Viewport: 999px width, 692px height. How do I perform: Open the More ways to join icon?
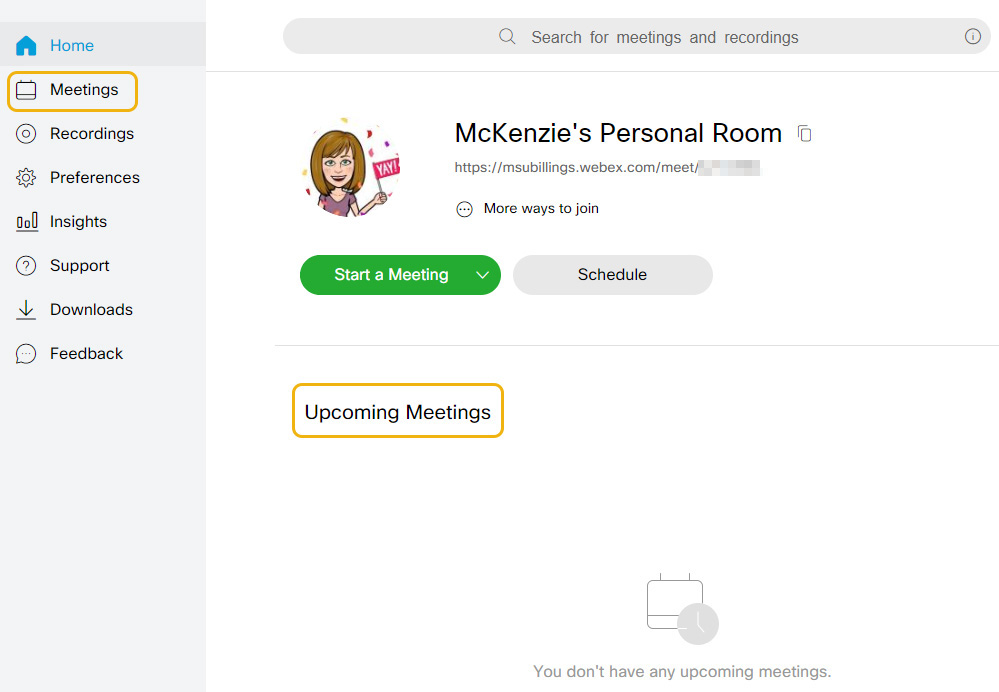coord(464,209)
